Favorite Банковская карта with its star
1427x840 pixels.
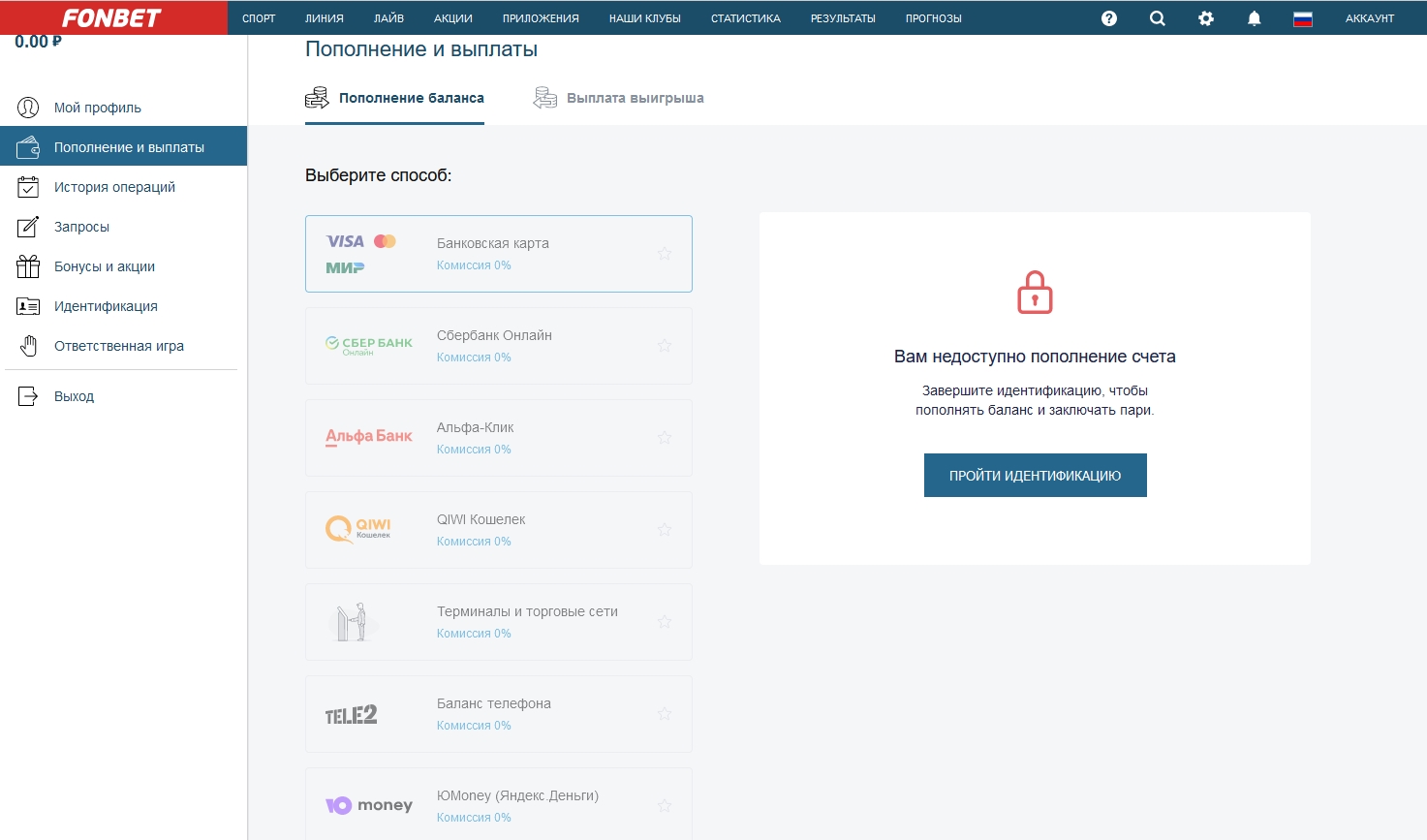[x=665, y=254]
